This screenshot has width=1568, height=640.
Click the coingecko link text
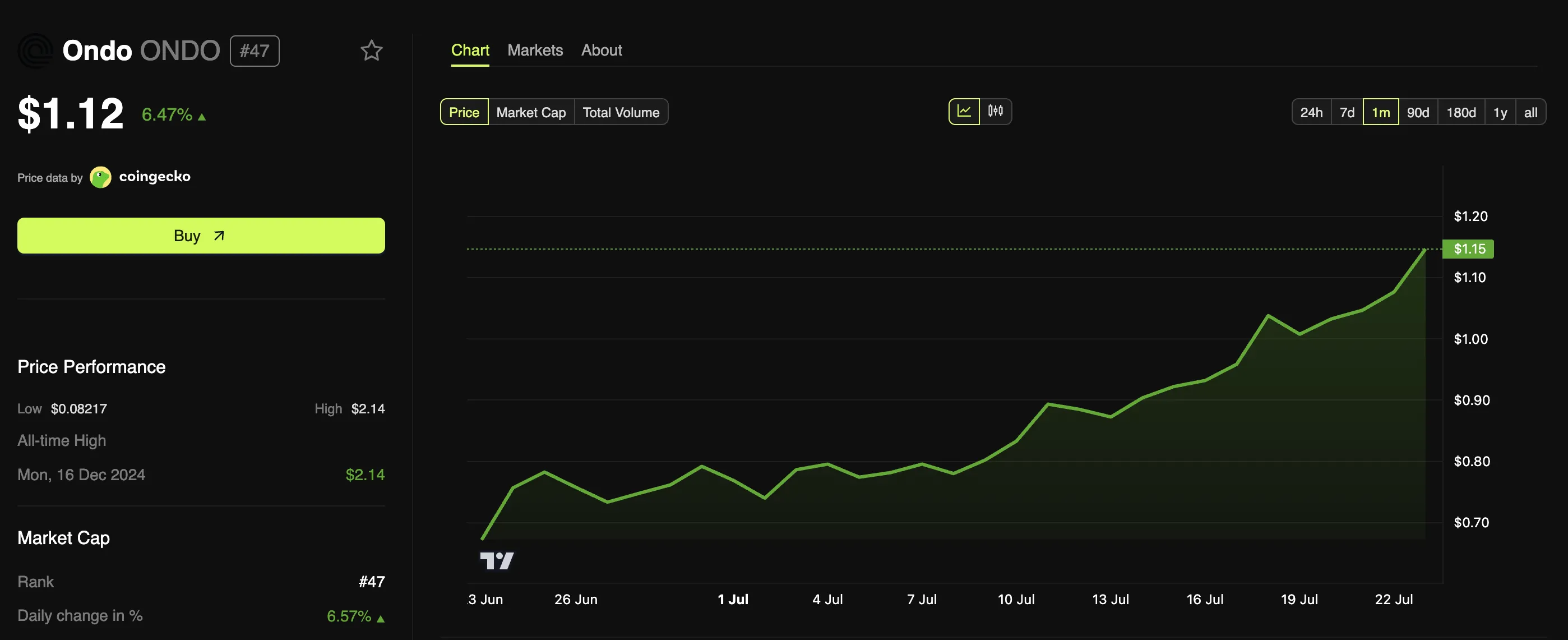tap(155, 177)
